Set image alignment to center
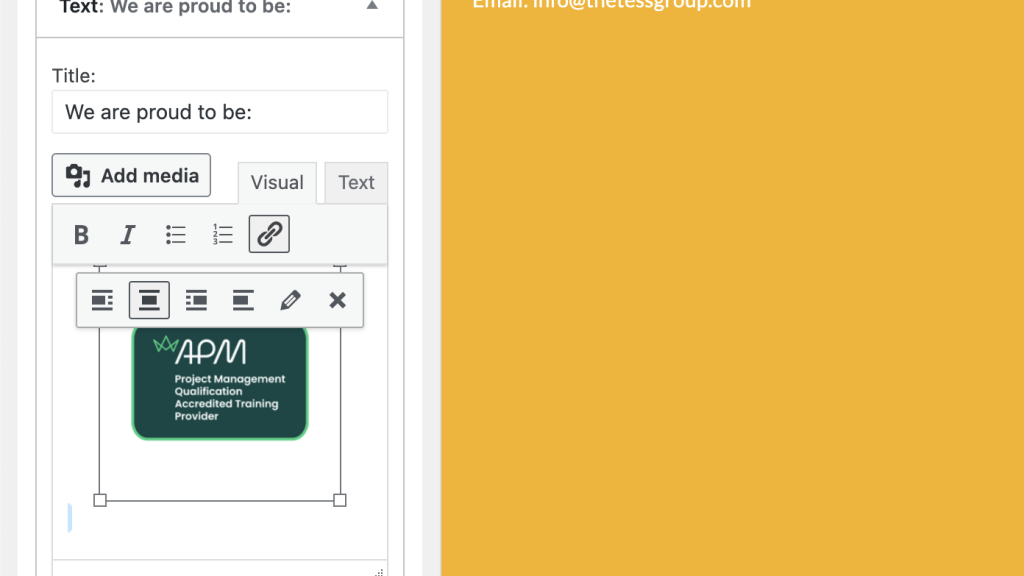 click(x=149, y=300)
